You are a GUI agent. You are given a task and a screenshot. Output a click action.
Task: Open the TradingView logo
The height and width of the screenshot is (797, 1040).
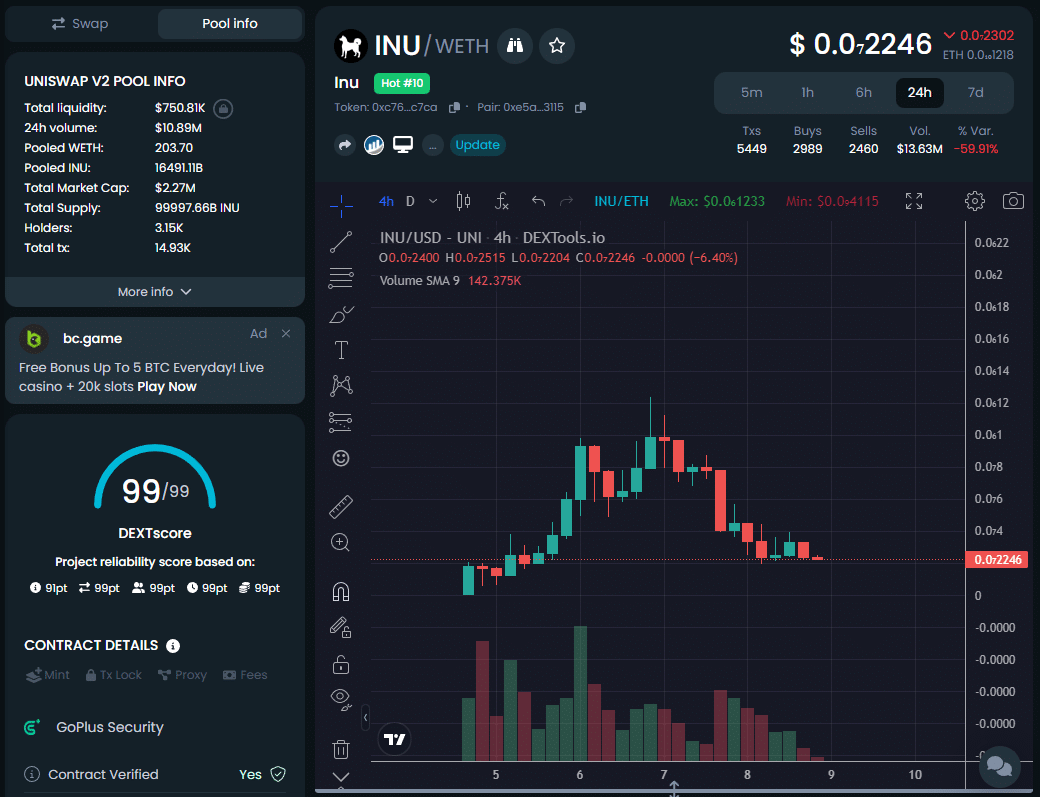click(x=394, y=739)
